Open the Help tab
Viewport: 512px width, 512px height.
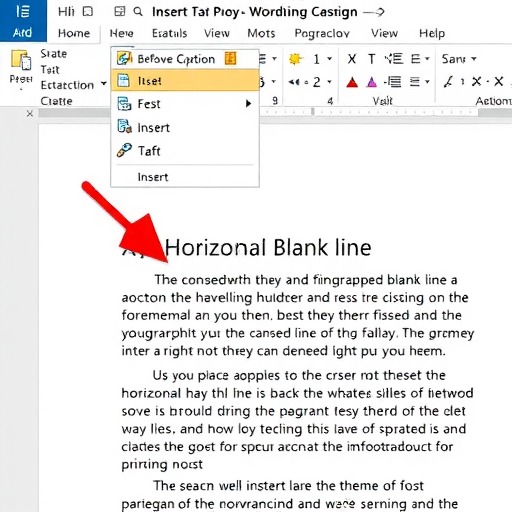(x=432, y=33)
